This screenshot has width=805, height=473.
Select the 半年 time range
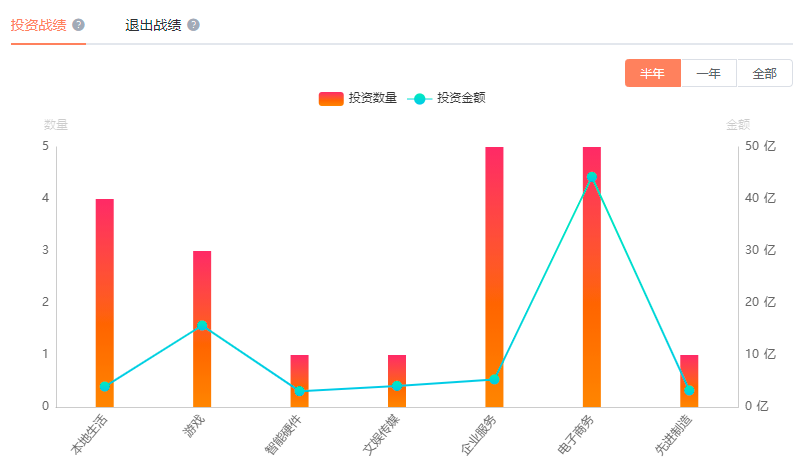[x=652, y=74]
